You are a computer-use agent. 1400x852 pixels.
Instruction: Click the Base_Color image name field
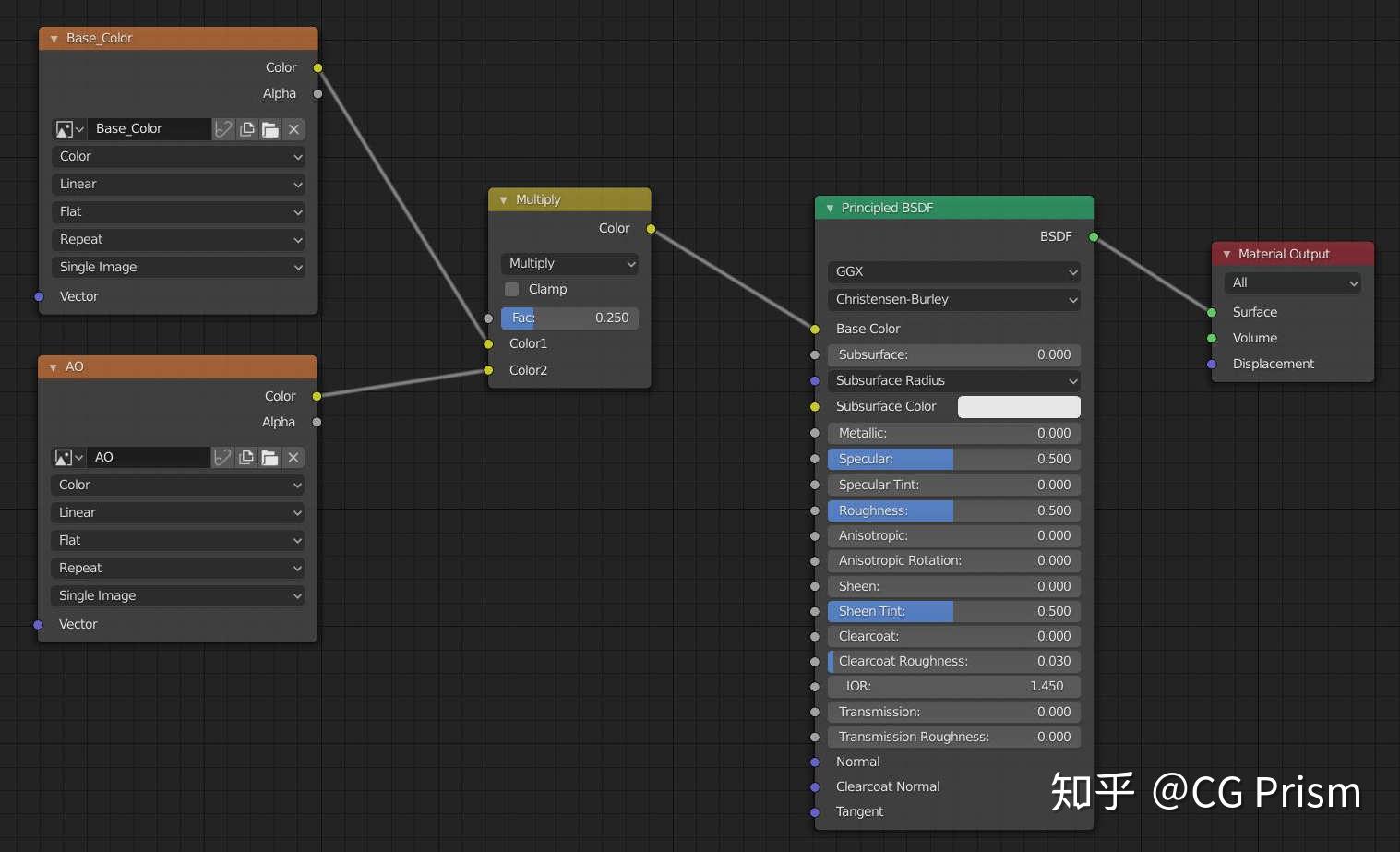pos(150,129)
